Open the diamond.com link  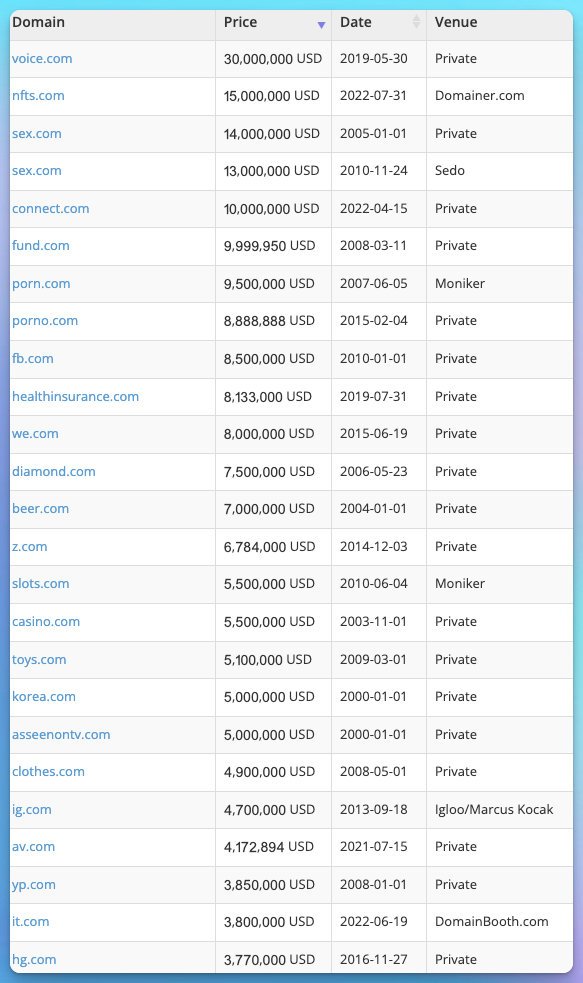[54, 471]
